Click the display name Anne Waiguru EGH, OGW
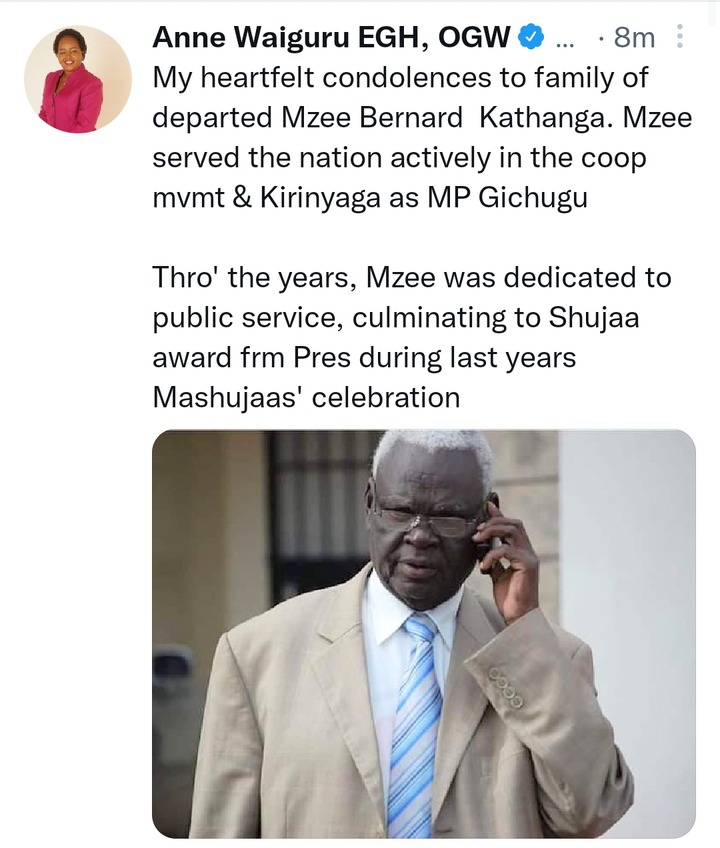 pos(331,37)
